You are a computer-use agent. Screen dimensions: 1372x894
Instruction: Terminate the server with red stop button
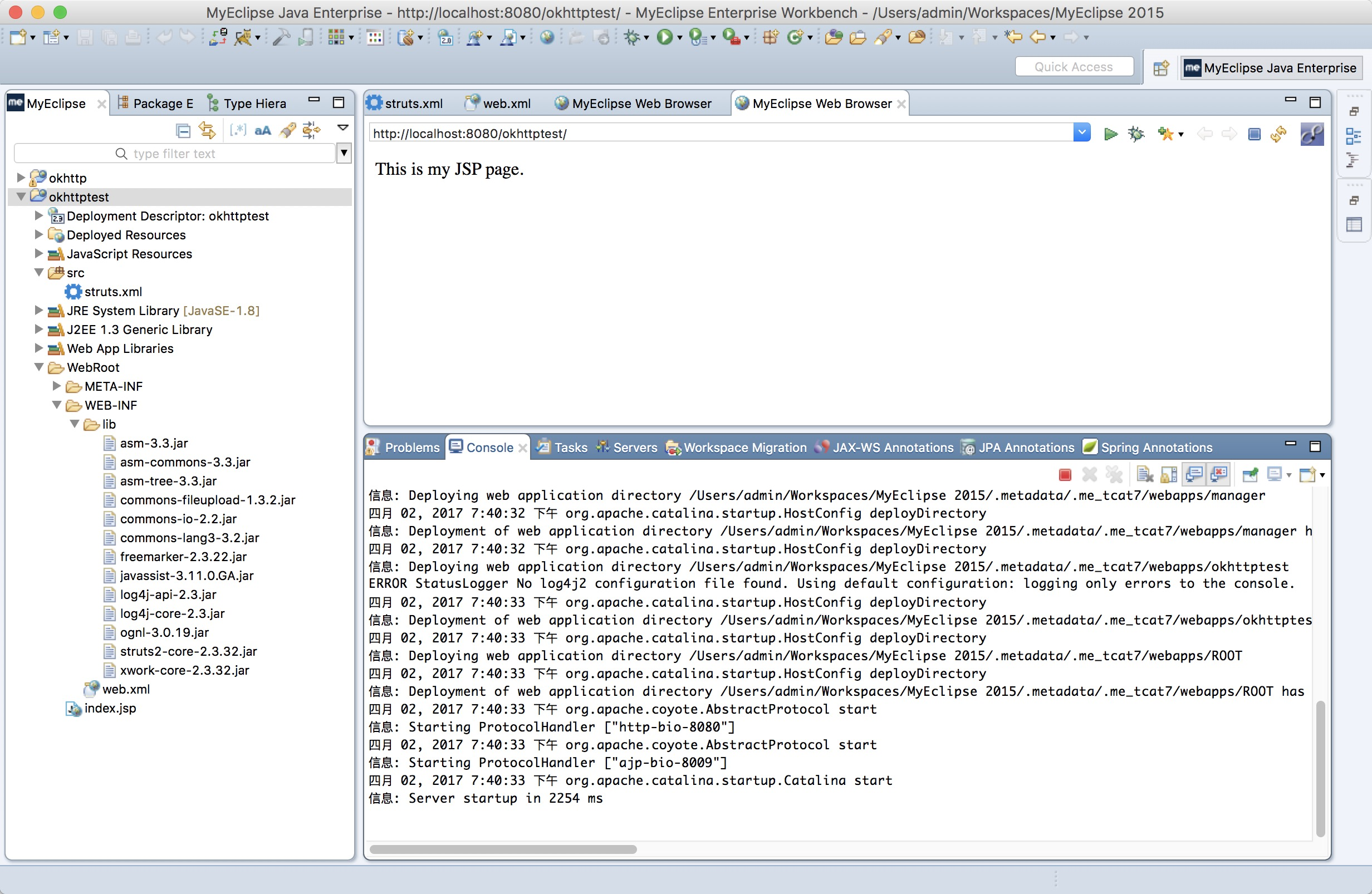pyautogui.click(x=1065, y=474)
